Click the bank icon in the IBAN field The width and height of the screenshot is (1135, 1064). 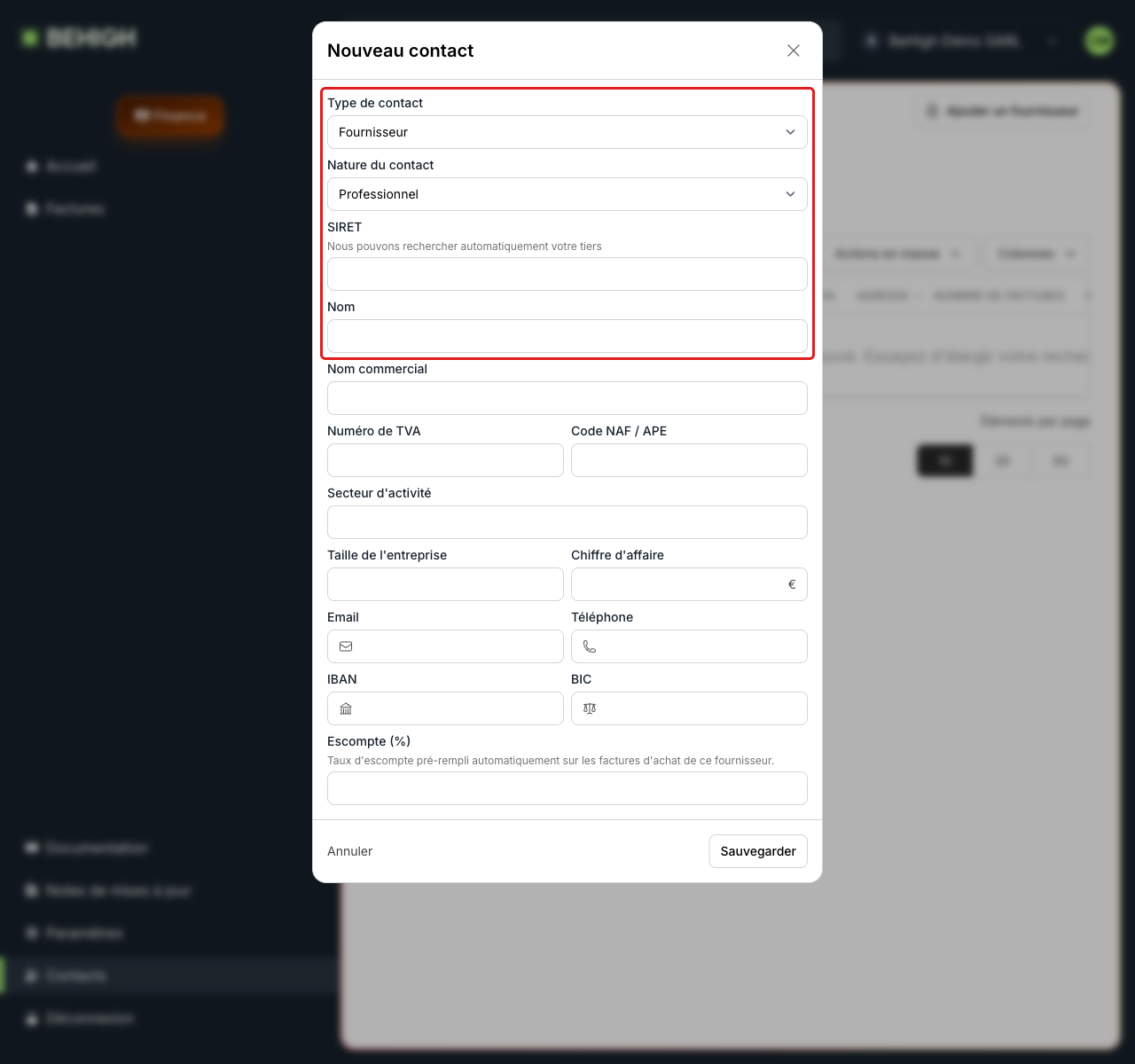point(346,708)
